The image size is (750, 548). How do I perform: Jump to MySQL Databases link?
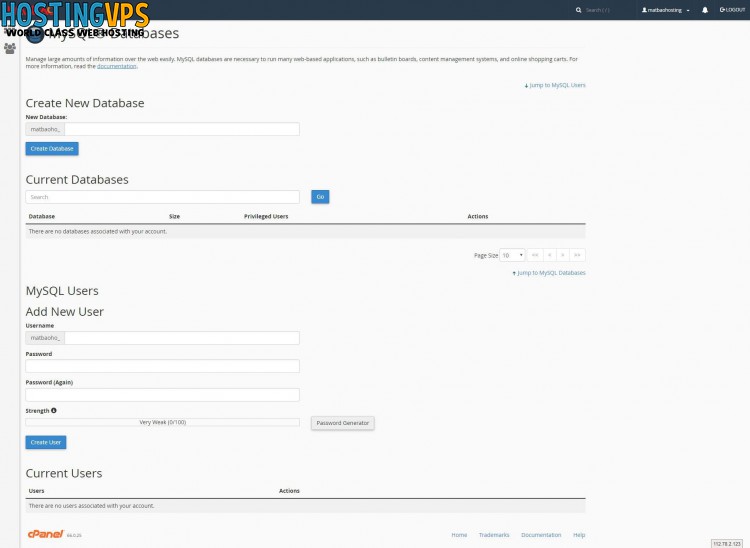coord(549,273)
